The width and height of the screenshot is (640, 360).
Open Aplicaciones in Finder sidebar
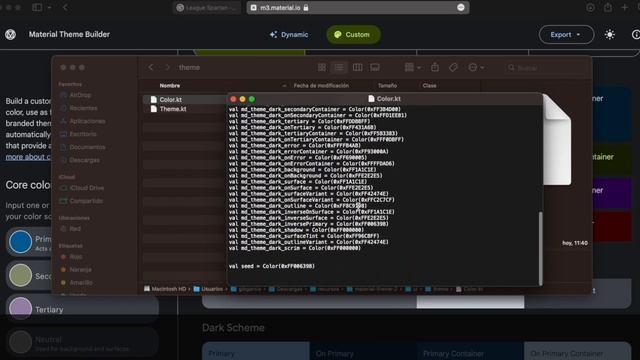click(x=87, y=121)
